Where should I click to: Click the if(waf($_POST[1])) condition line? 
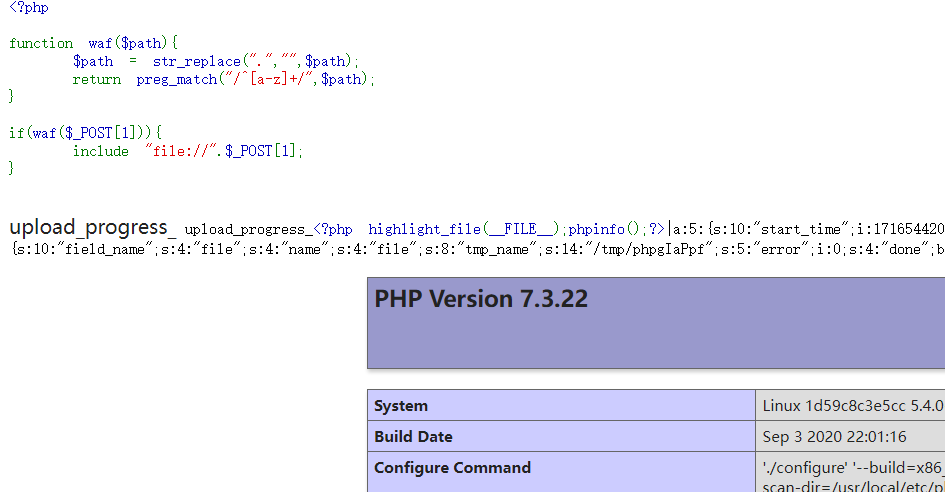pyautogui.click(x=85, y=132)
